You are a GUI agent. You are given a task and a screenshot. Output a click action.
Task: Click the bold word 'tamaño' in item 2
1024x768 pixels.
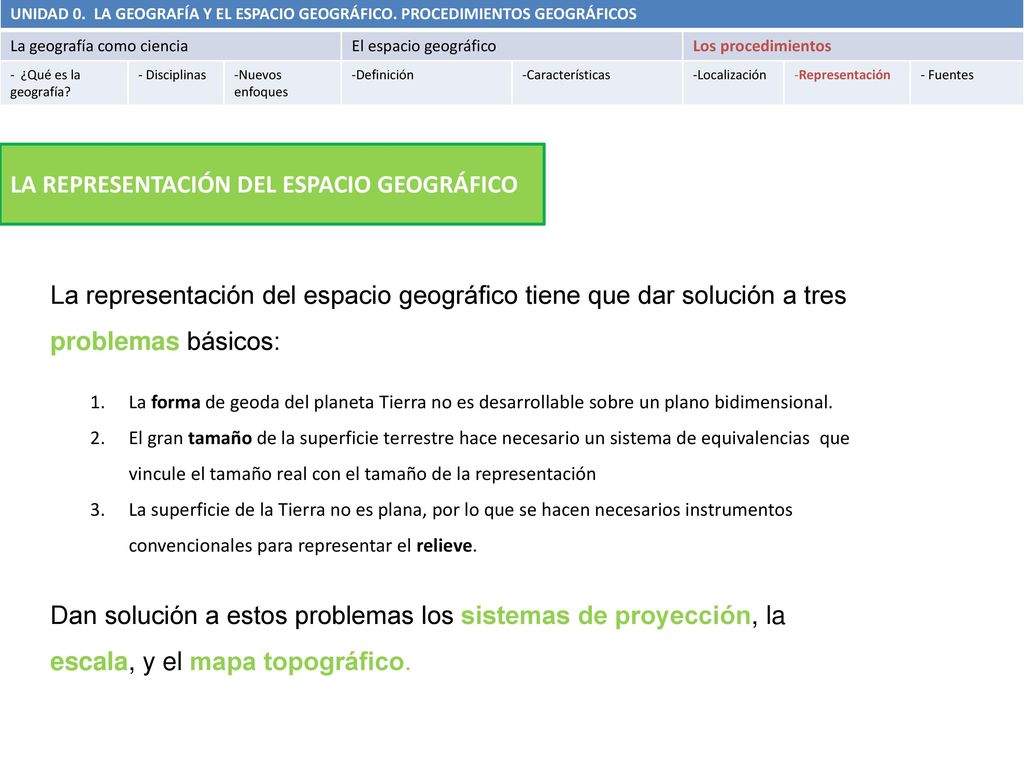pos(220,438)
